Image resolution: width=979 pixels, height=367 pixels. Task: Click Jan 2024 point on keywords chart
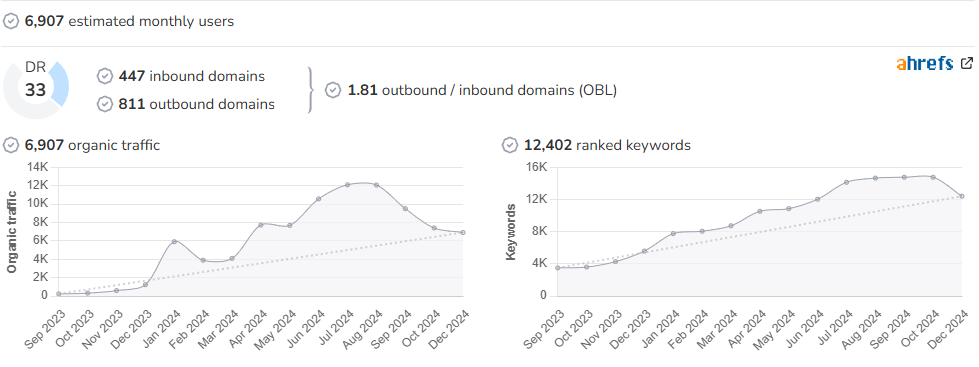tap(673, 233)
